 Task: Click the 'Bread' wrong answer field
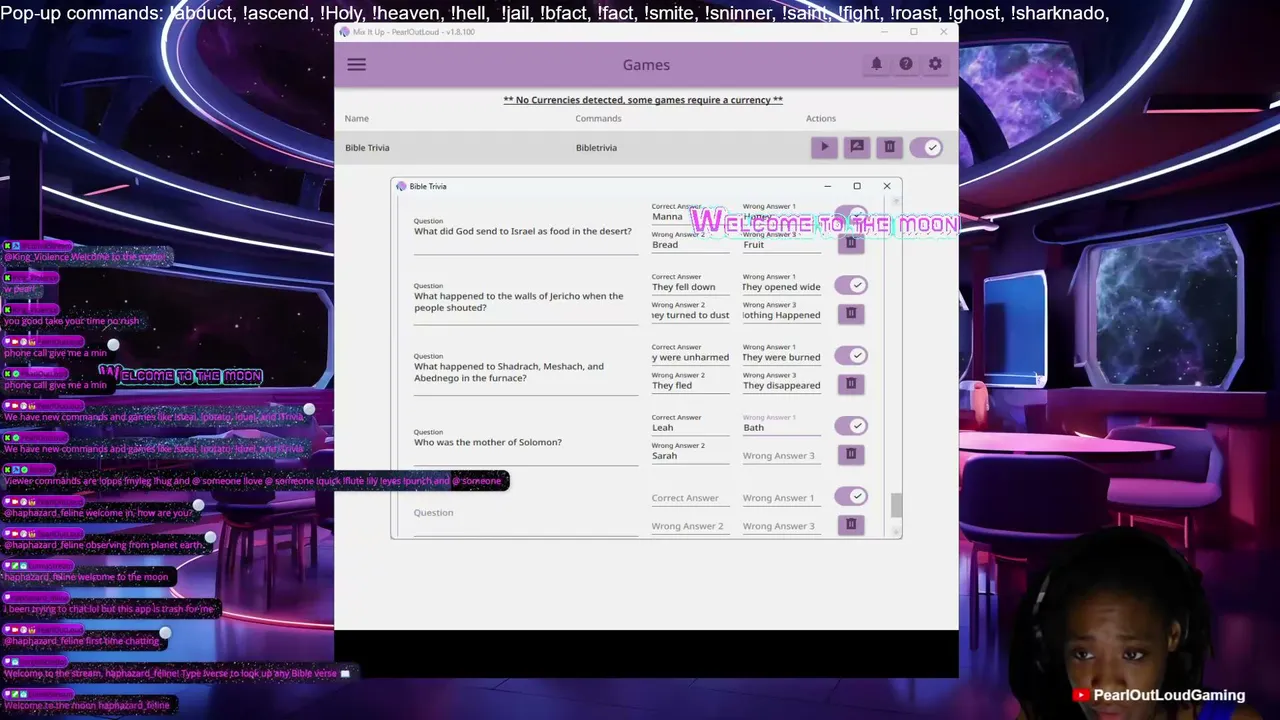click(x=690, y=242)
